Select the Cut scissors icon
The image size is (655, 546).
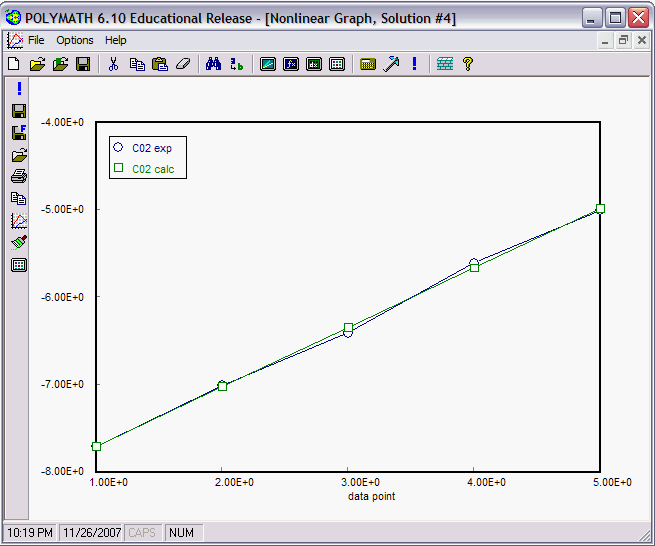[113, 64]
